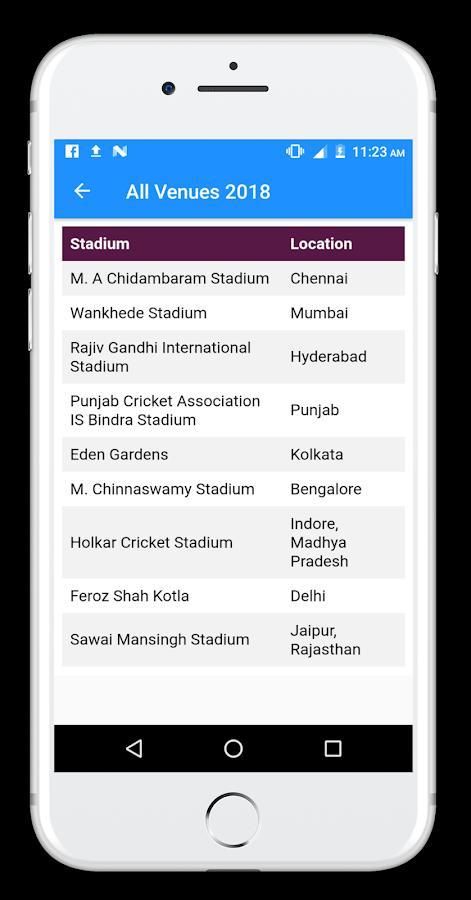Screen dimensions: 471x900
Task: Tap the vibrate mode status icon
Action: (295, 152)
